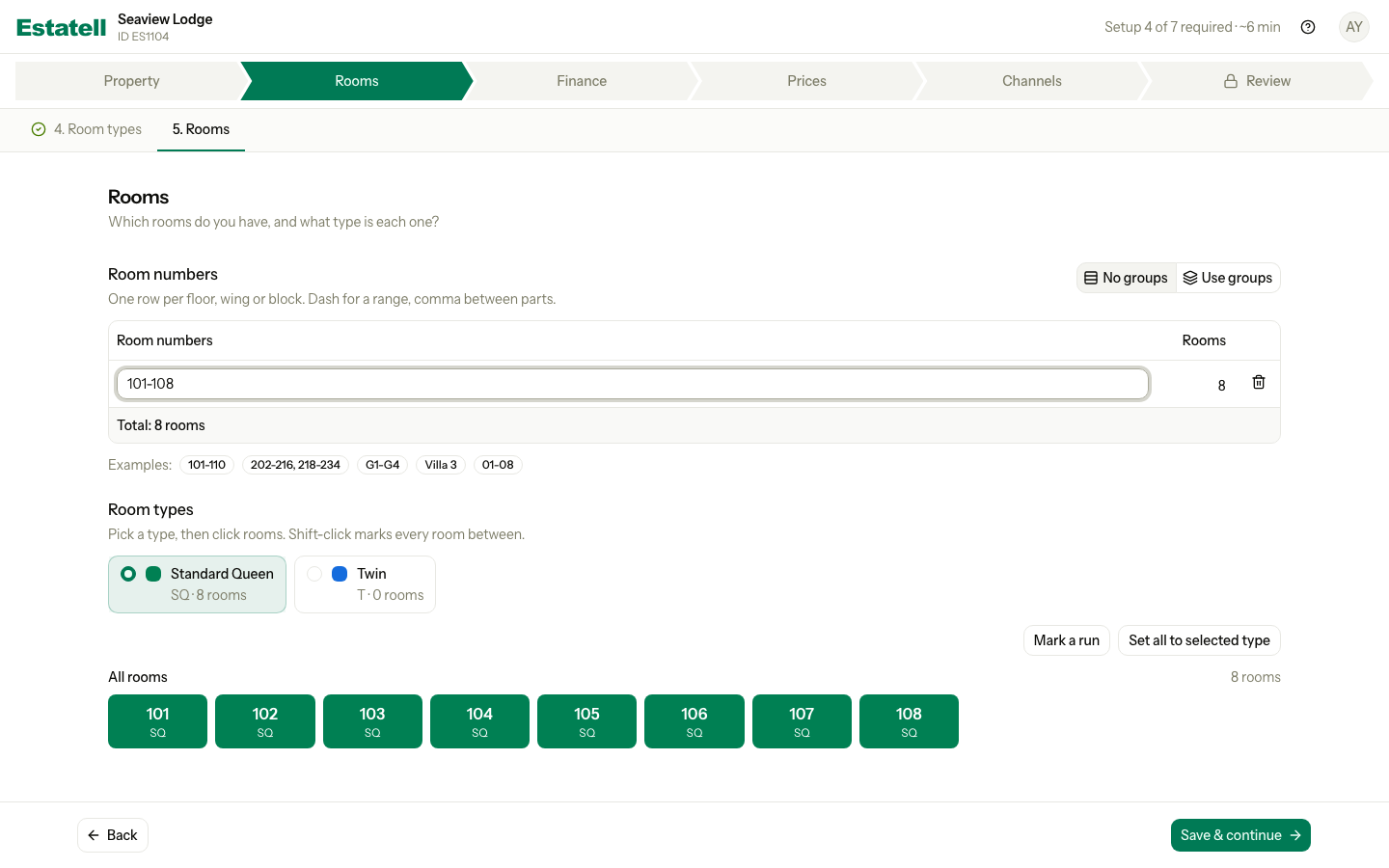
Task: Insert the 101-110 example chip
Action: coord(206,465)
